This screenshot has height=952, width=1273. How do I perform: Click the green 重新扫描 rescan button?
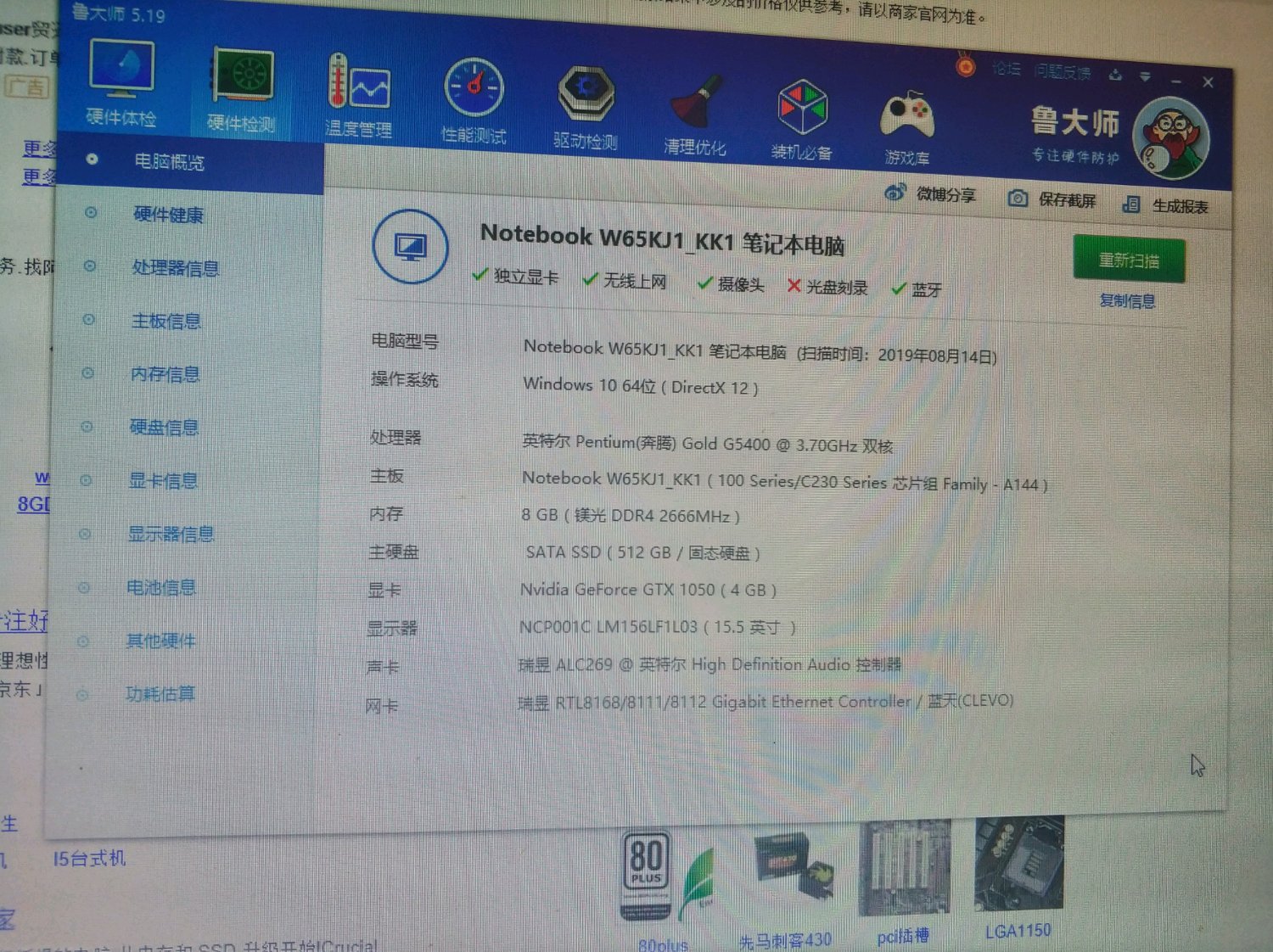pyautogui.click(x=1129, y=260)
